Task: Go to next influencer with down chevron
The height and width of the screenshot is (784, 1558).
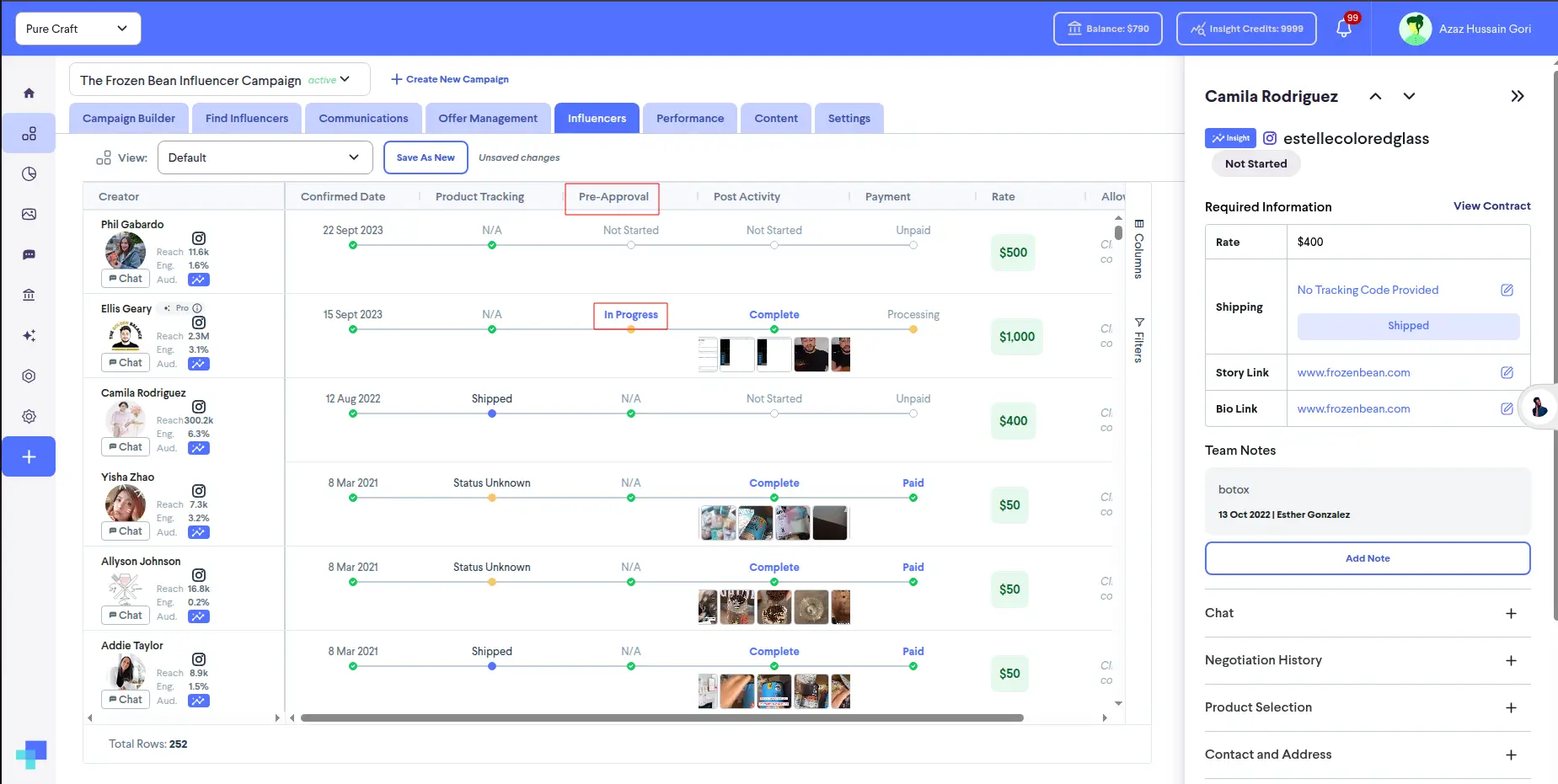Action: pyautogui.click(x=1409, y=96)
